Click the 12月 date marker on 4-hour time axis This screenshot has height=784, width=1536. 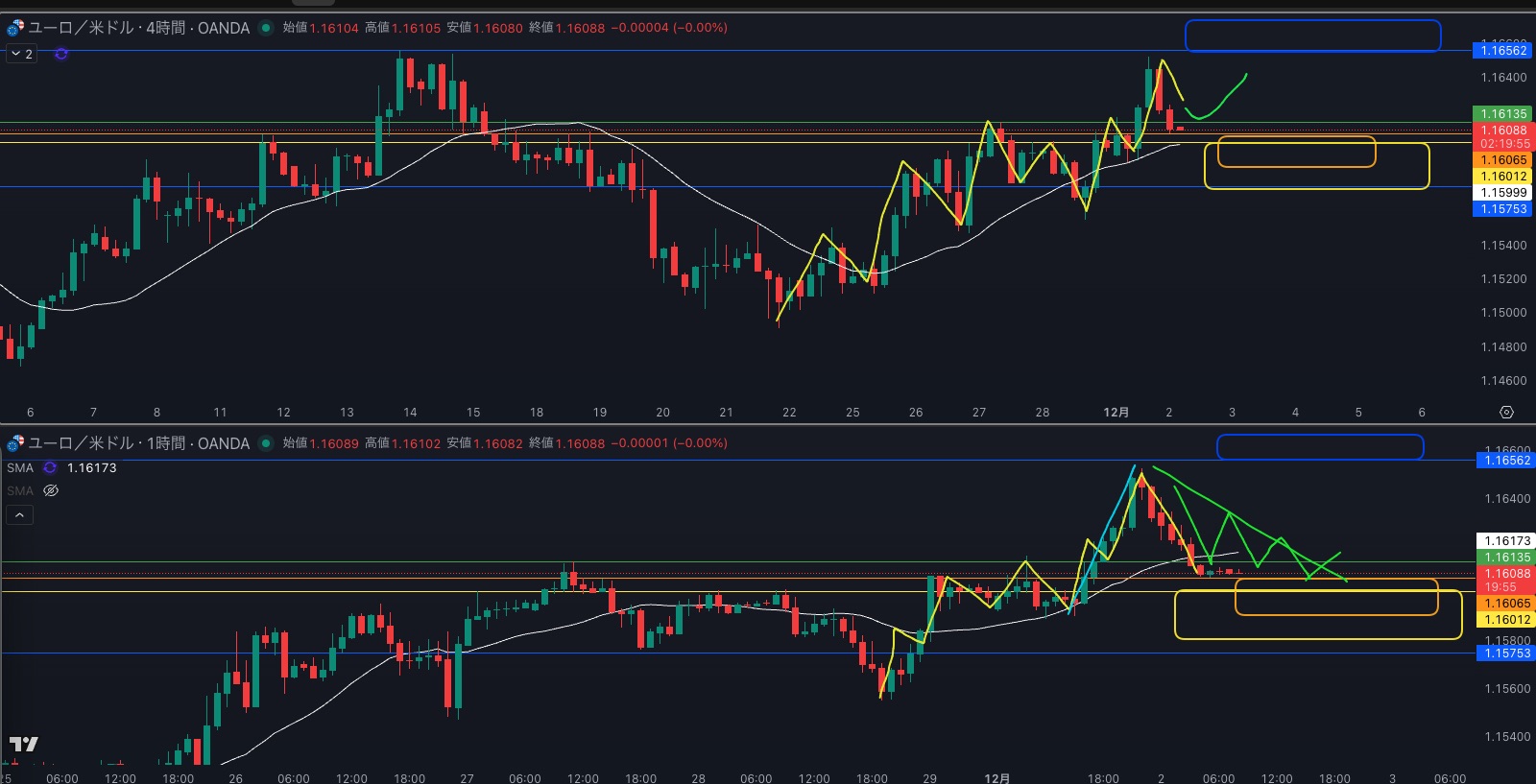pos(1116,412)
